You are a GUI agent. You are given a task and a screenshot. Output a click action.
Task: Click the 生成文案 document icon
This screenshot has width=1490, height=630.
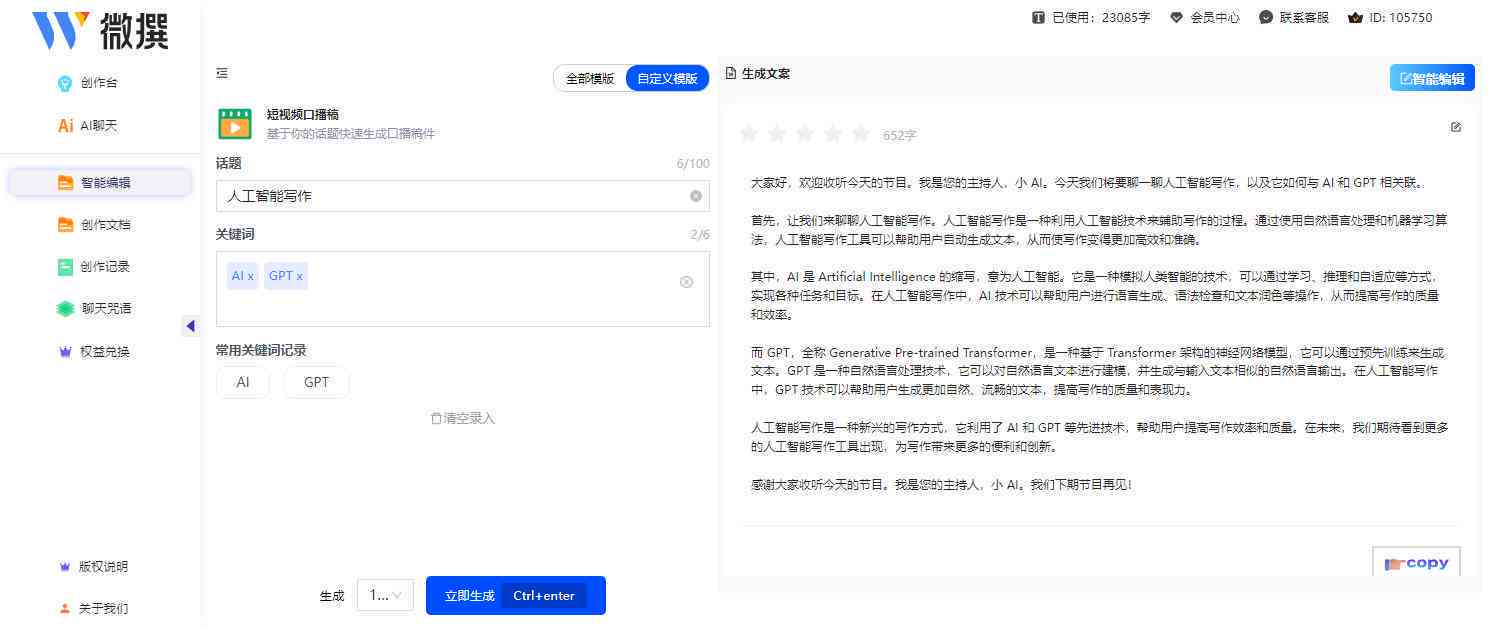(x=731, y=73)
